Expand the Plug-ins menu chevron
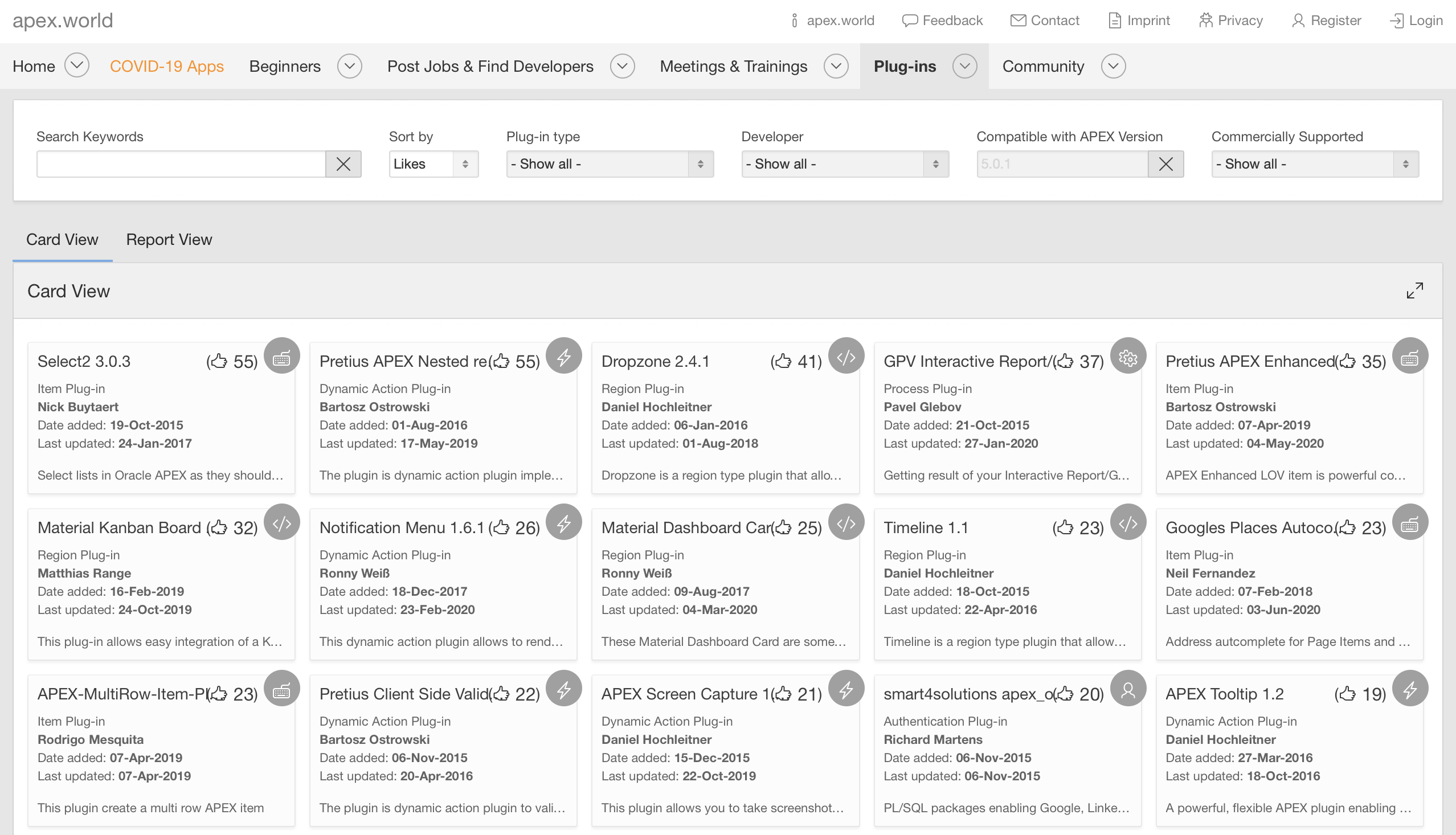The image size is (1456, 835). coord(964,66)
